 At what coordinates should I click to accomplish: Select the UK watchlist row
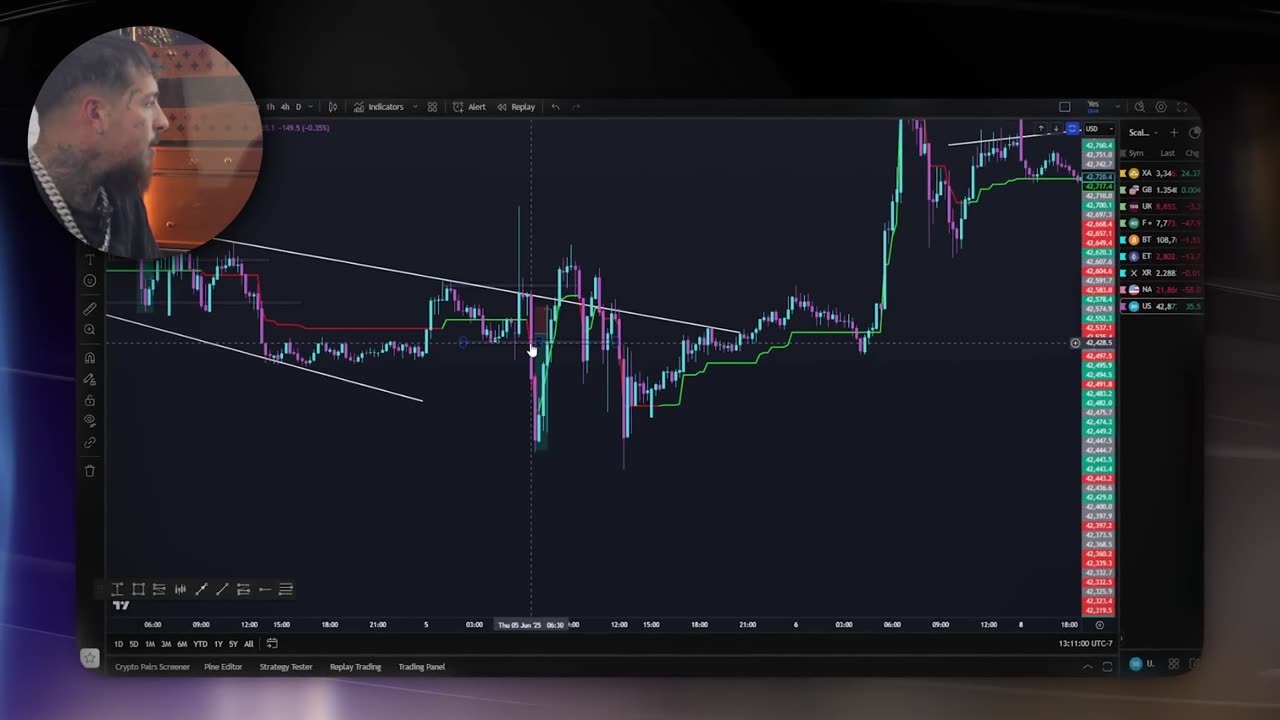[1161, 206]
